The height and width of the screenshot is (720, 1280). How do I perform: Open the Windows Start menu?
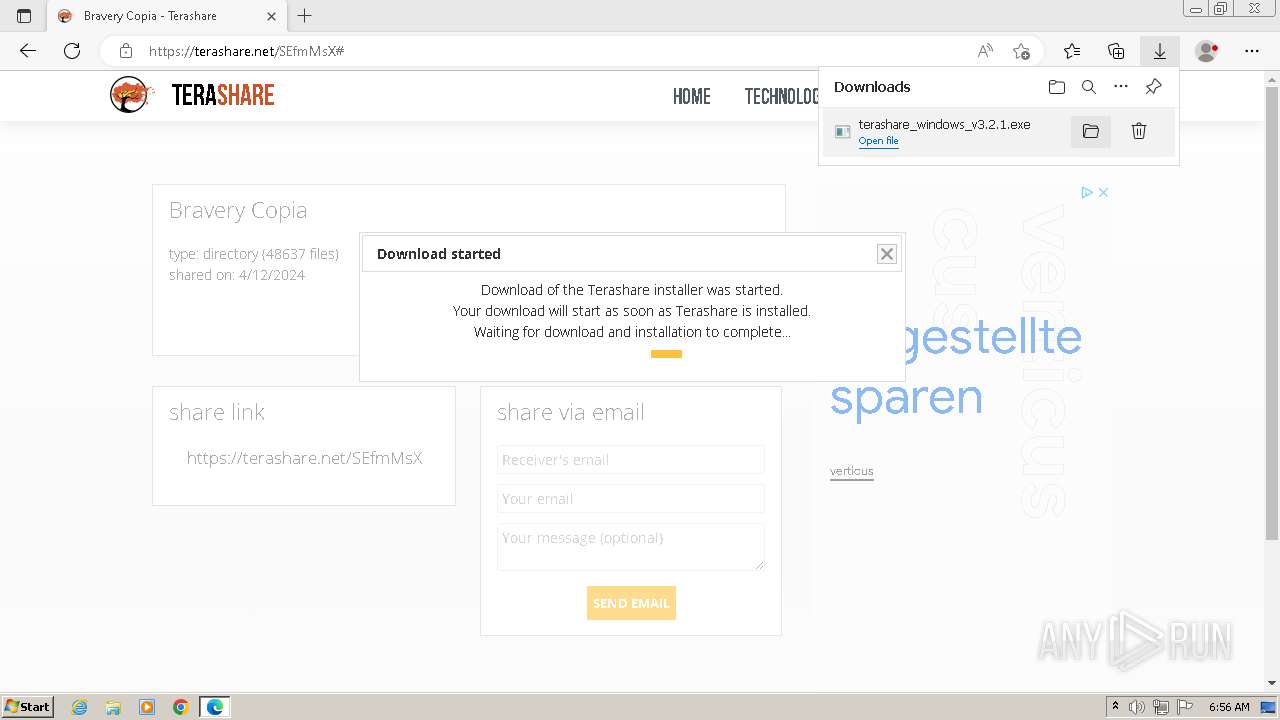click(28, 707)
